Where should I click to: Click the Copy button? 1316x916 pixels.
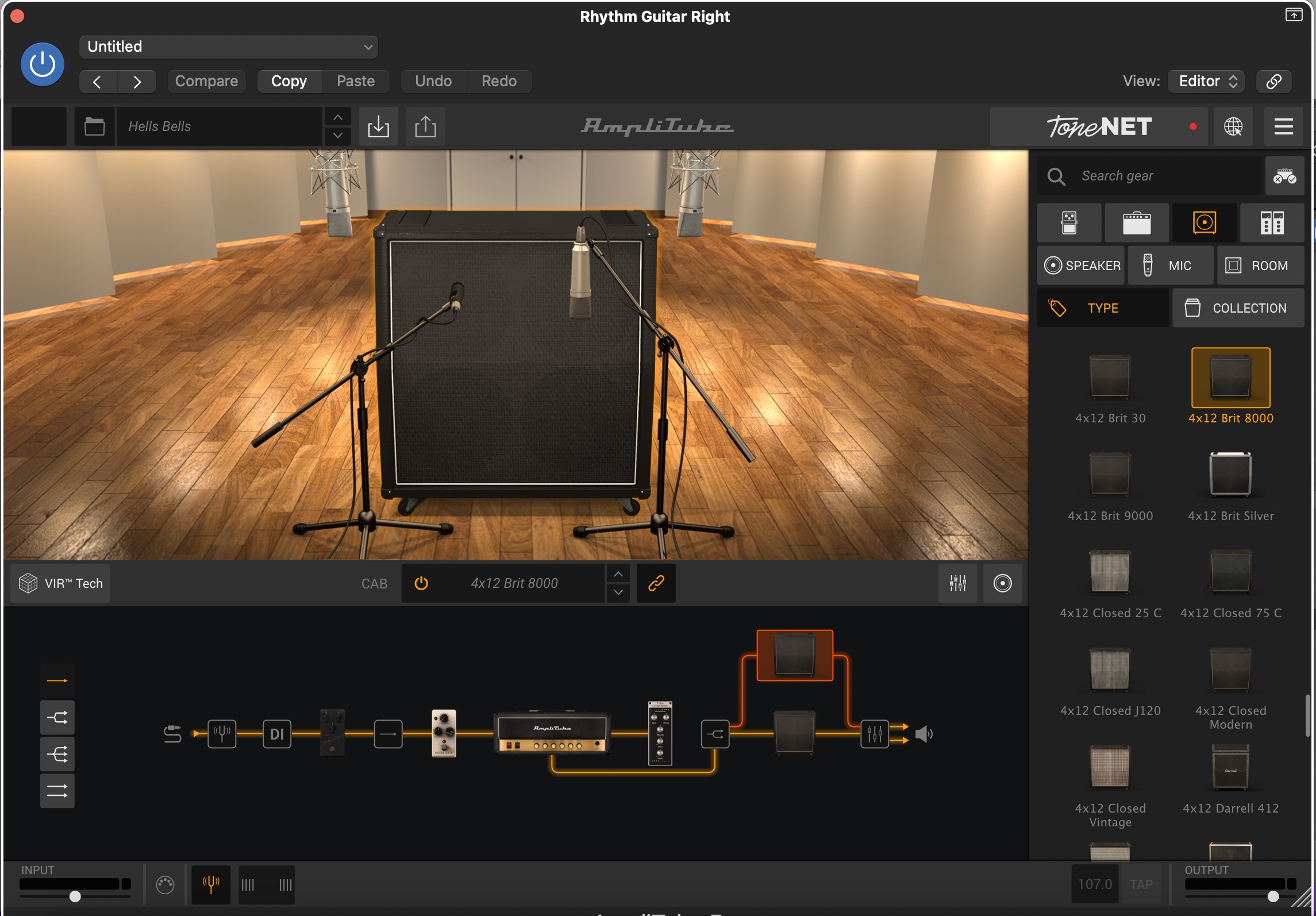289,81
